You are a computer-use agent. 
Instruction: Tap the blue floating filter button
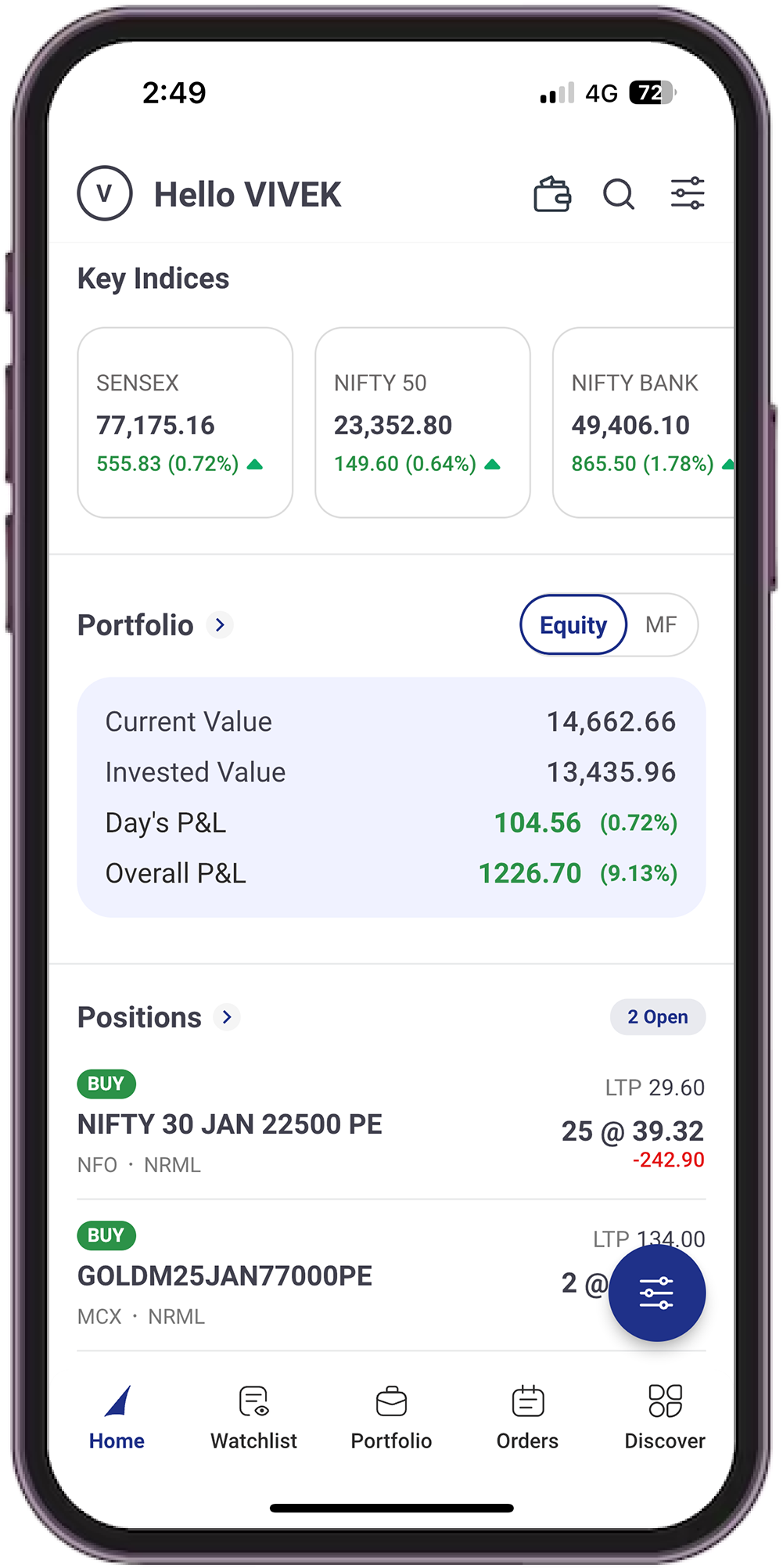tap(657, 1293)
